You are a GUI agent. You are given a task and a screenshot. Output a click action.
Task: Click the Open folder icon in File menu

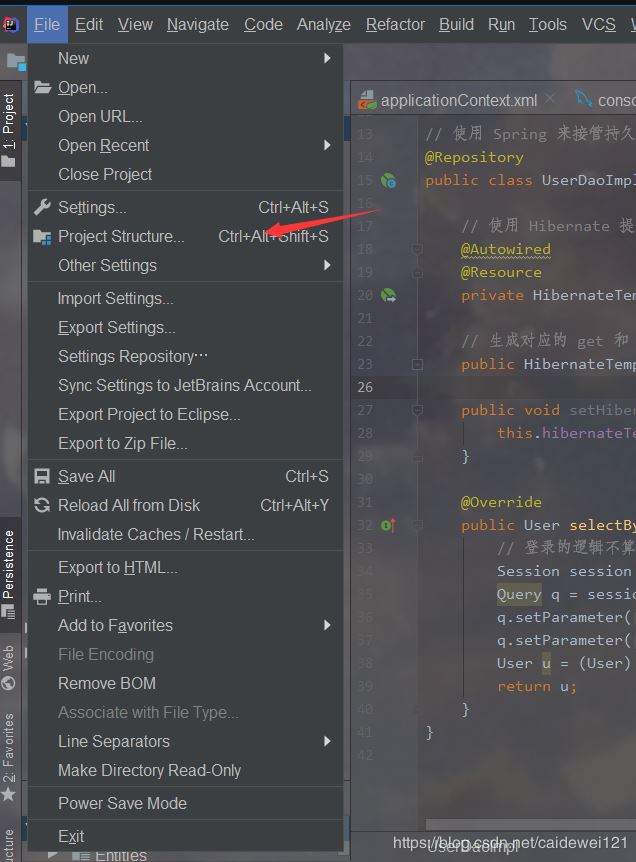coord(42,87)
